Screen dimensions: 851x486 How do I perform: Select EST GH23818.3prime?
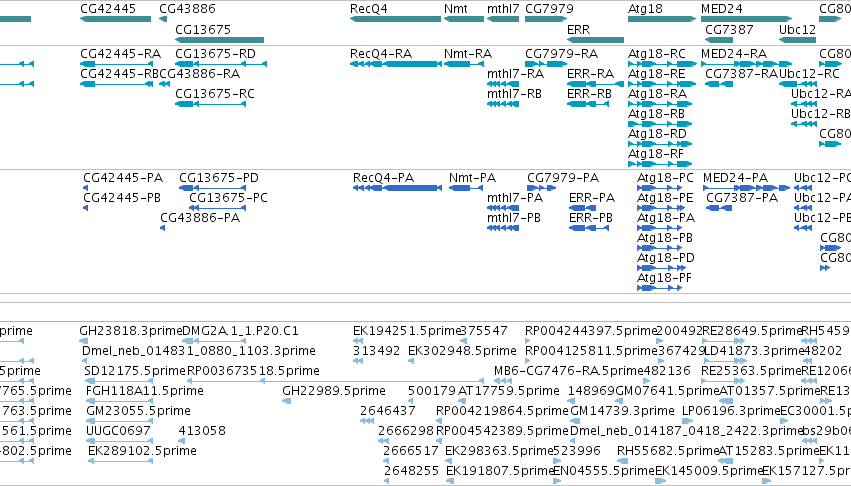coord(84,341)
